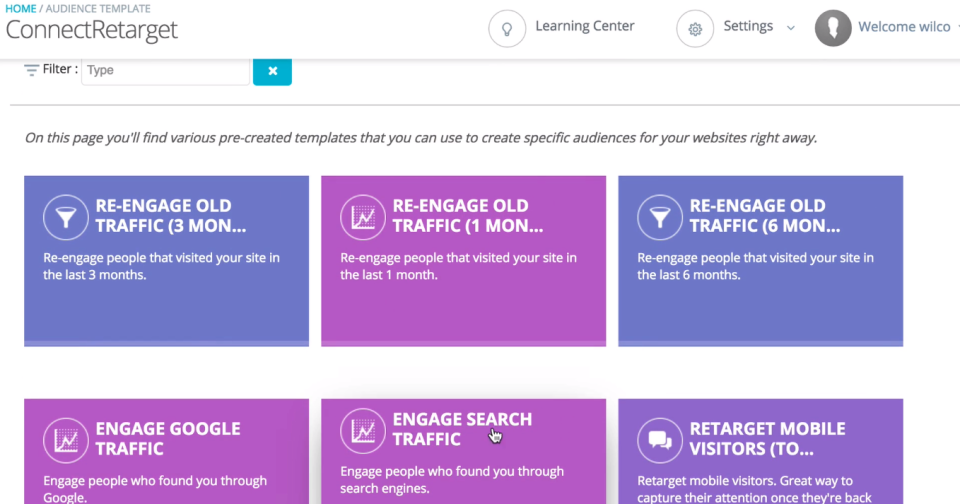Click funnel icon on 6-month re-engage card
Screen dimensions: 960x504
(657, 215)
